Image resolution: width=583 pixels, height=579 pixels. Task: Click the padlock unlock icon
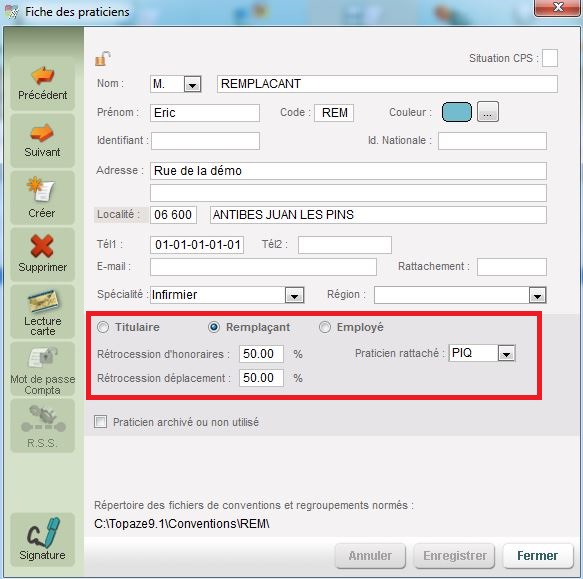pos(103,59)
